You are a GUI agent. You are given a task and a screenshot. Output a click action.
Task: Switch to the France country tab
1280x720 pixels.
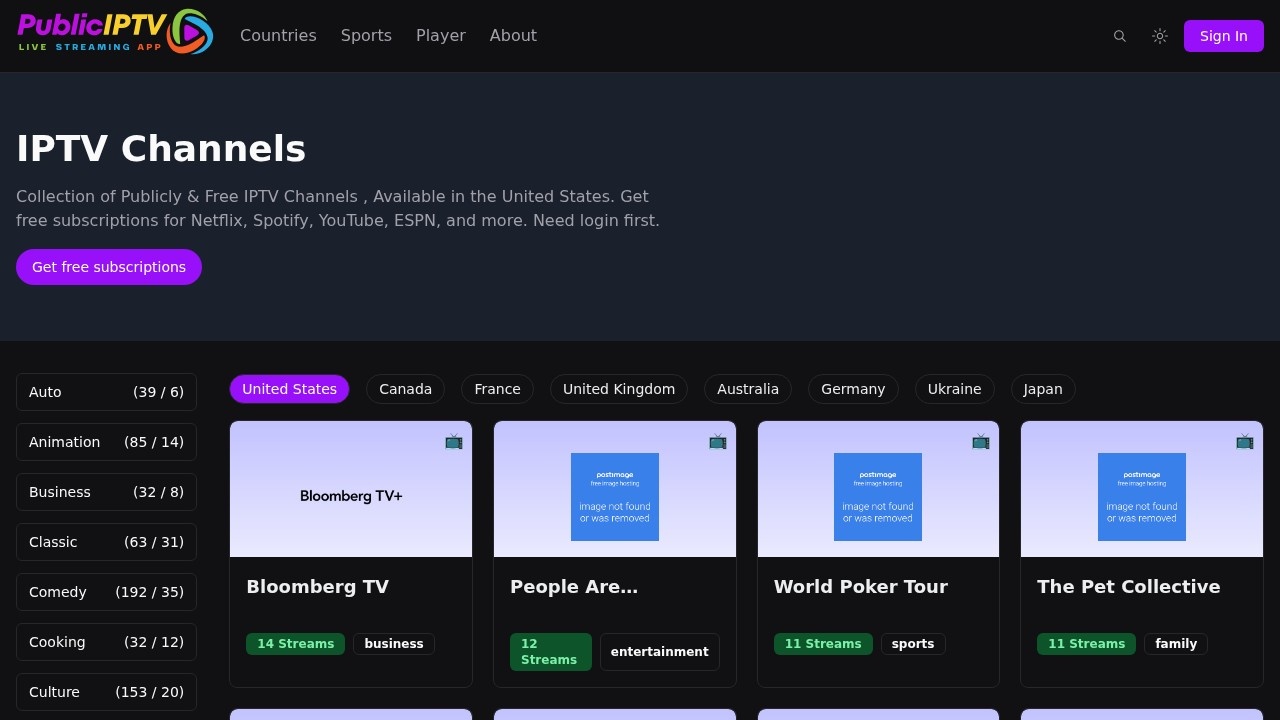[497, 389]
